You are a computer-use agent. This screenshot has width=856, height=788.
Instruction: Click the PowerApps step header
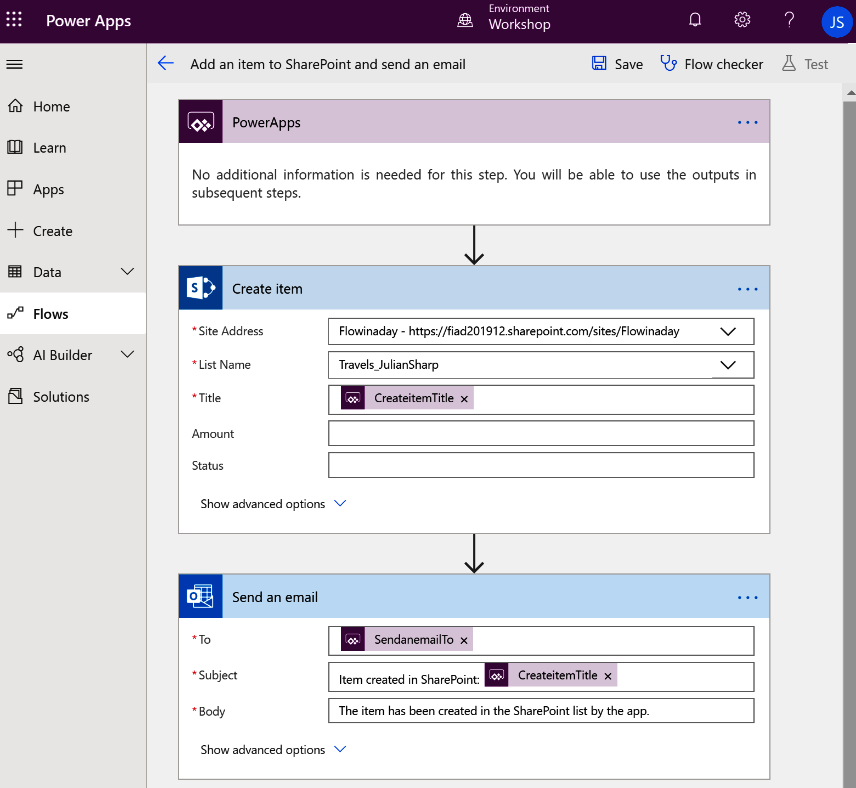click(474, 122)
